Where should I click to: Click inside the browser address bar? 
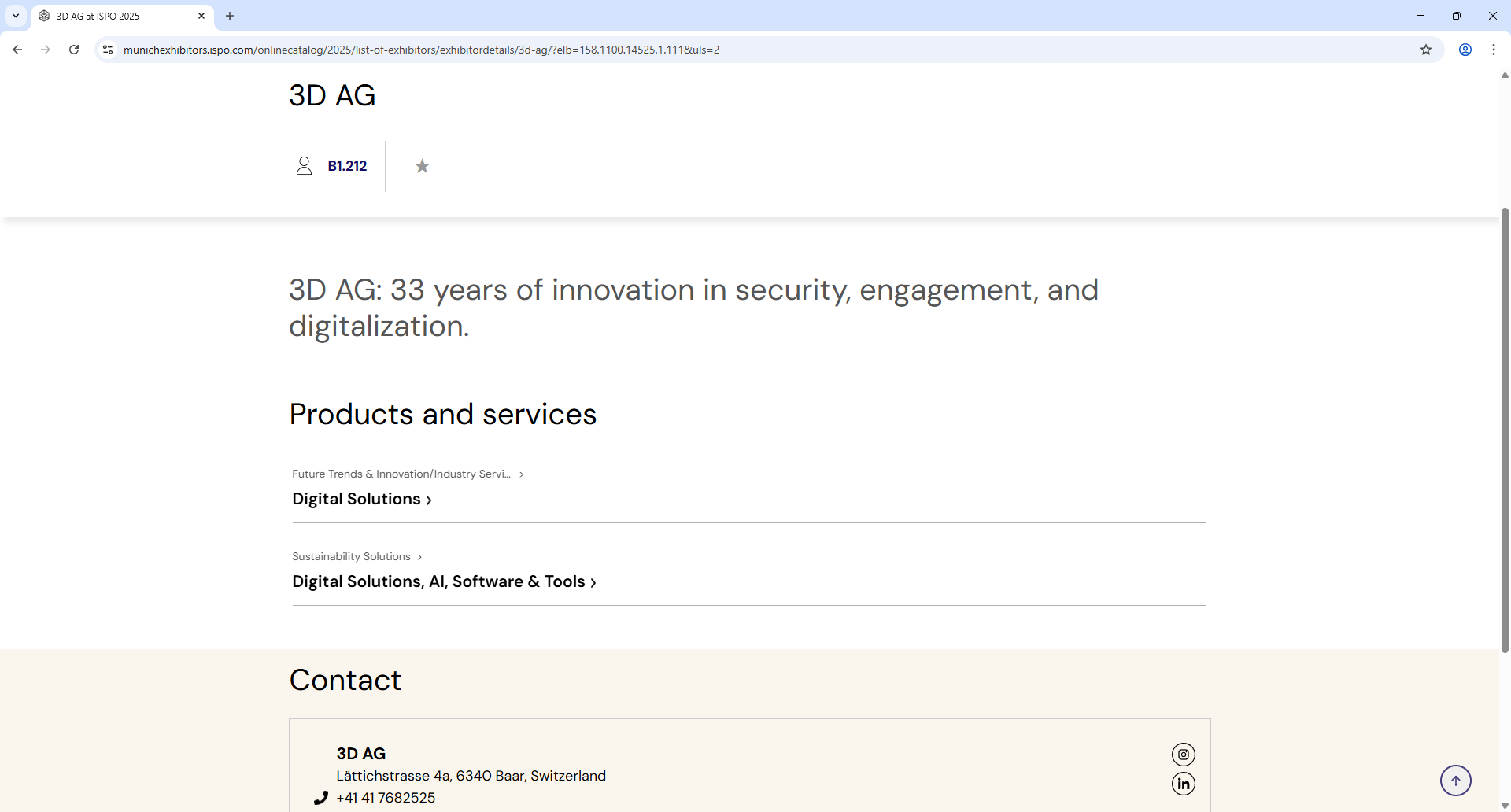tap(472, 50)
